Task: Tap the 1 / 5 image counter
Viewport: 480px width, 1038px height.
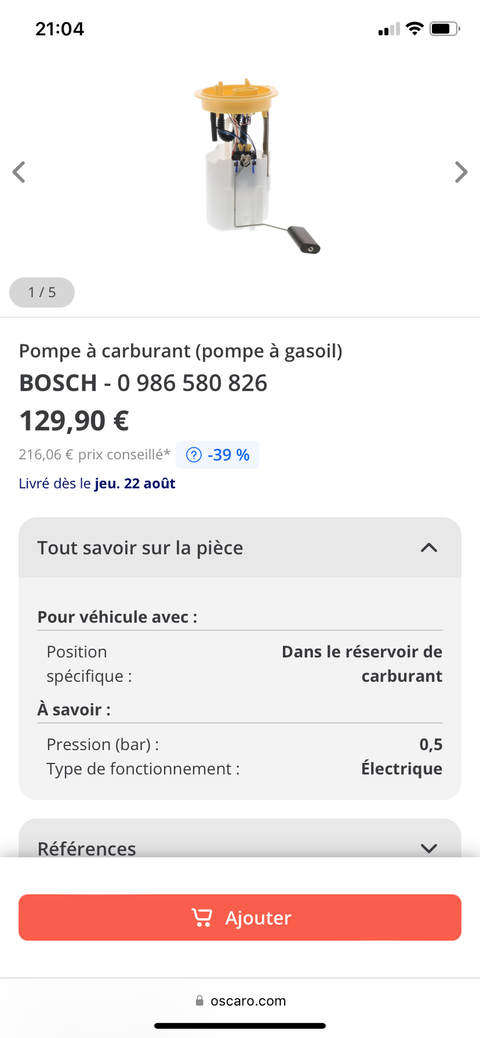Action: point(42,292)
